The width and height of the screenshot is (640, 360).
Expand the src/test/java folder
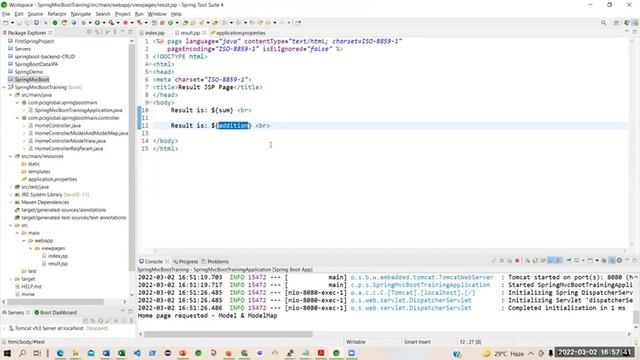pyautogui.click(x=11, y=187)
